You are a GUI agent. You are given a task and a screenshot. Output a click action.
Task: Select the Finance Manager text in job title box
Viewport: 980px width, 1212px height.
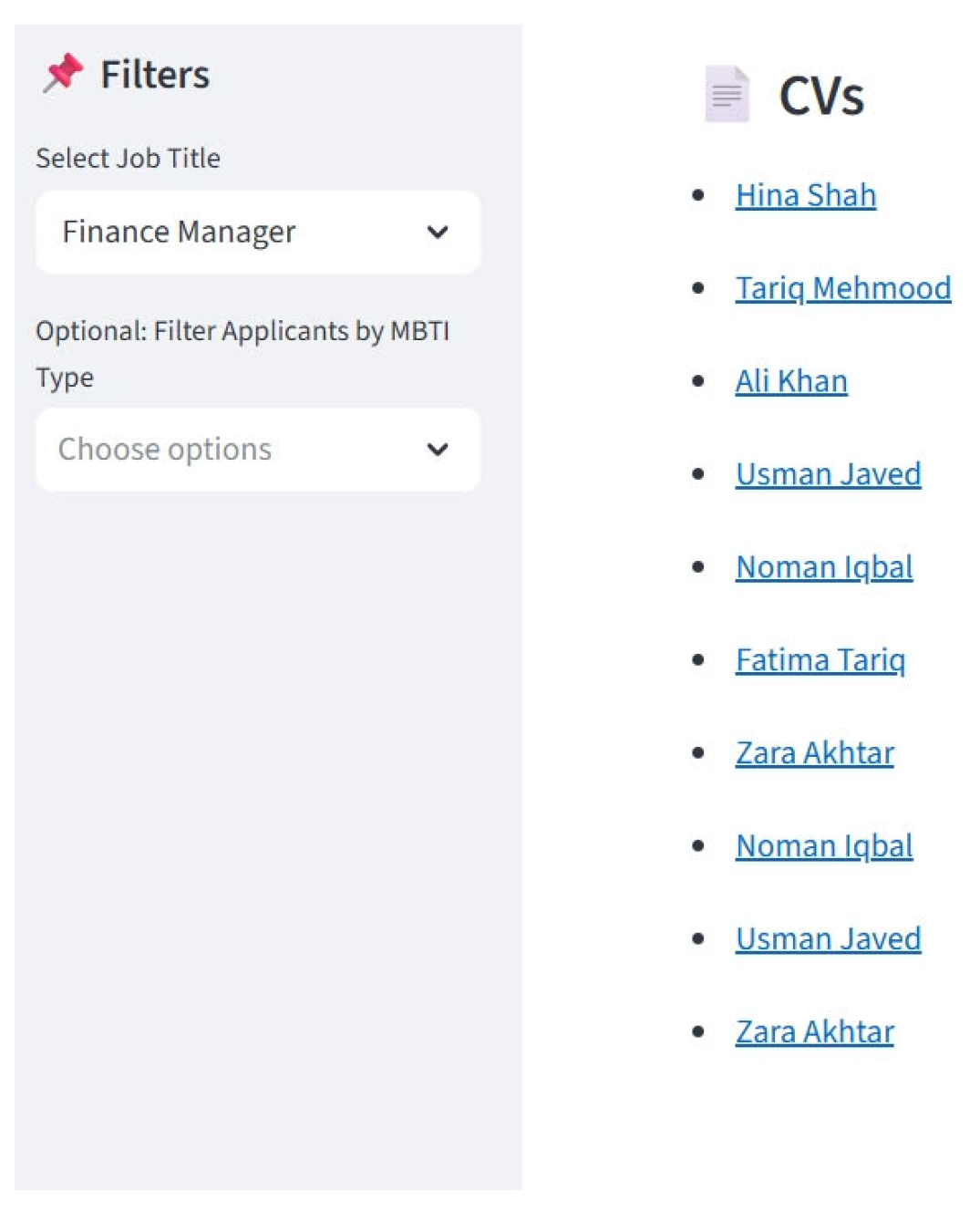(x=179, y=233)
